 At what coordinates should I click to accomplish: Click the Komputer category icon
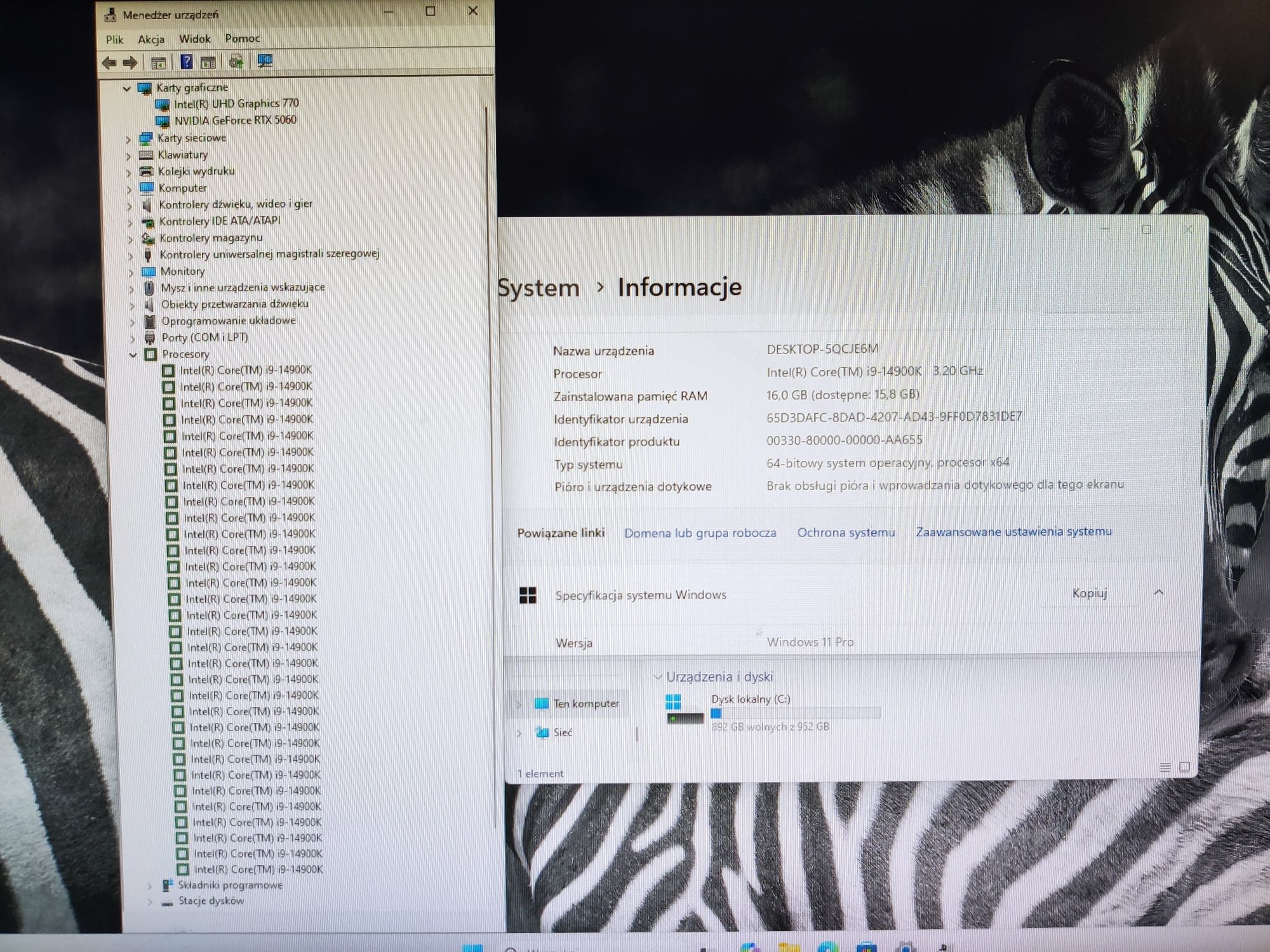click(147, 188)
